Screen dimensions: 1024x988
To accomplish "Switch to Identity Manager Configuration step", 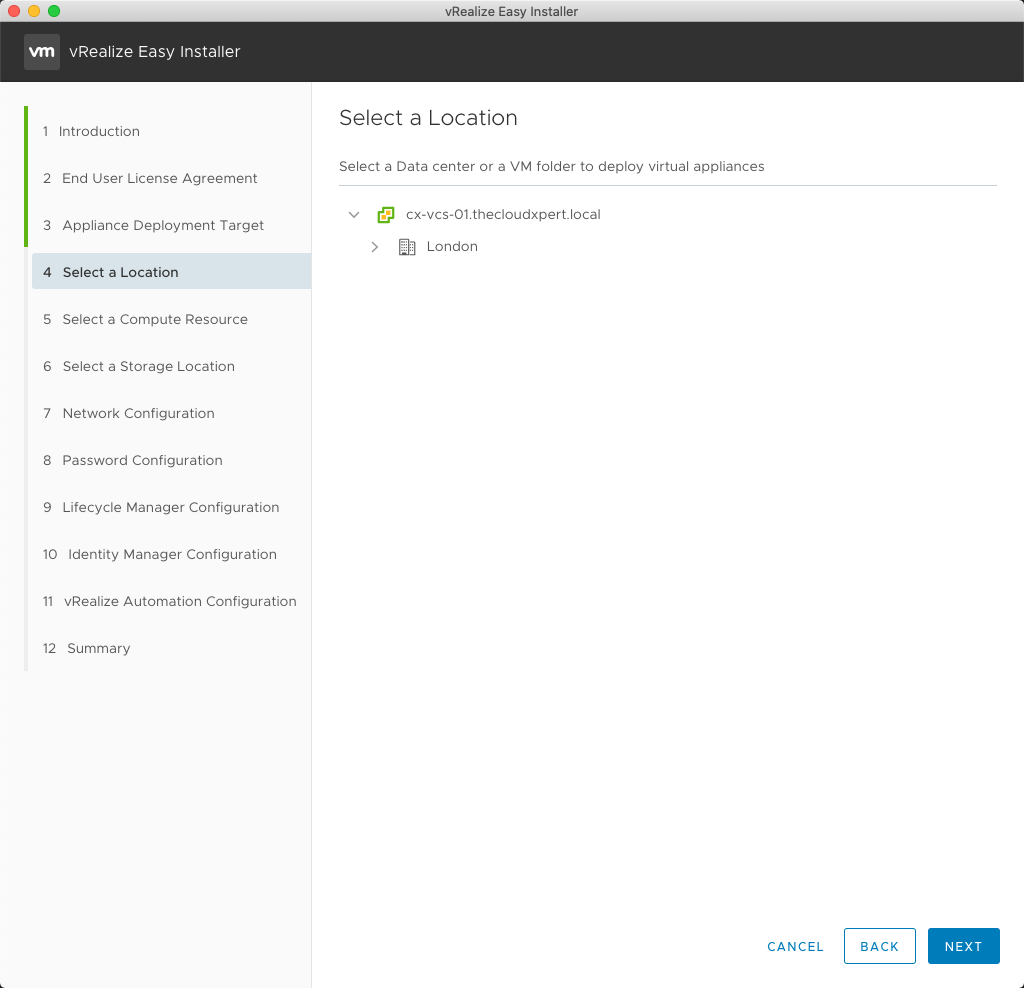I will 172,554.
